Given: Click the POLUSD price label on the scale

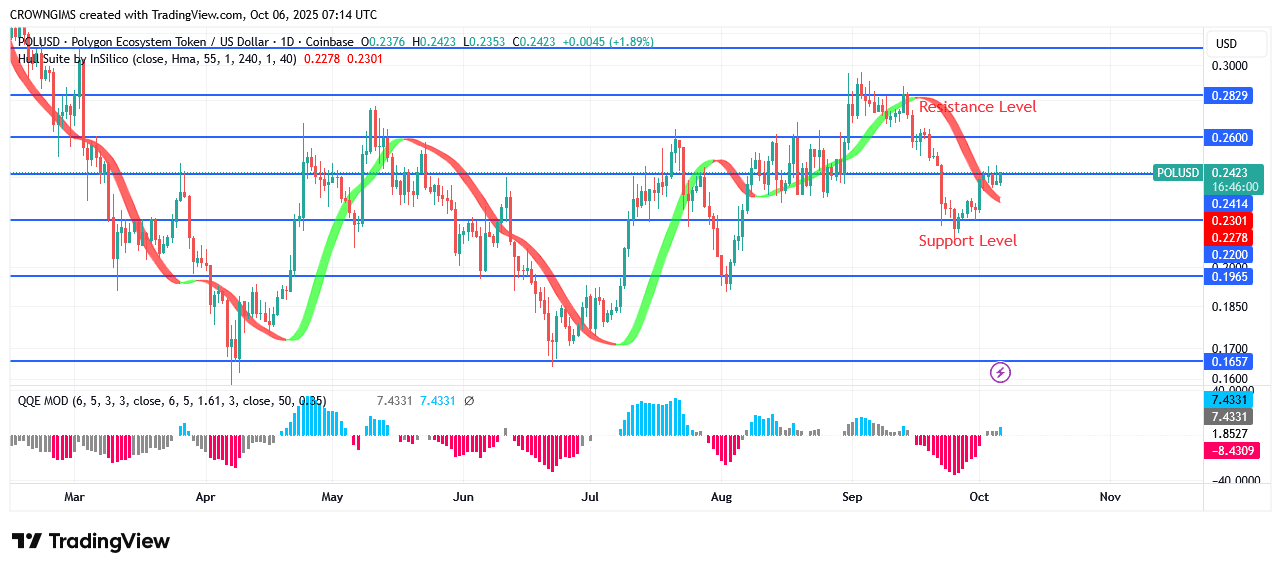Looking at the screenshot, I should click(1176, 173).
